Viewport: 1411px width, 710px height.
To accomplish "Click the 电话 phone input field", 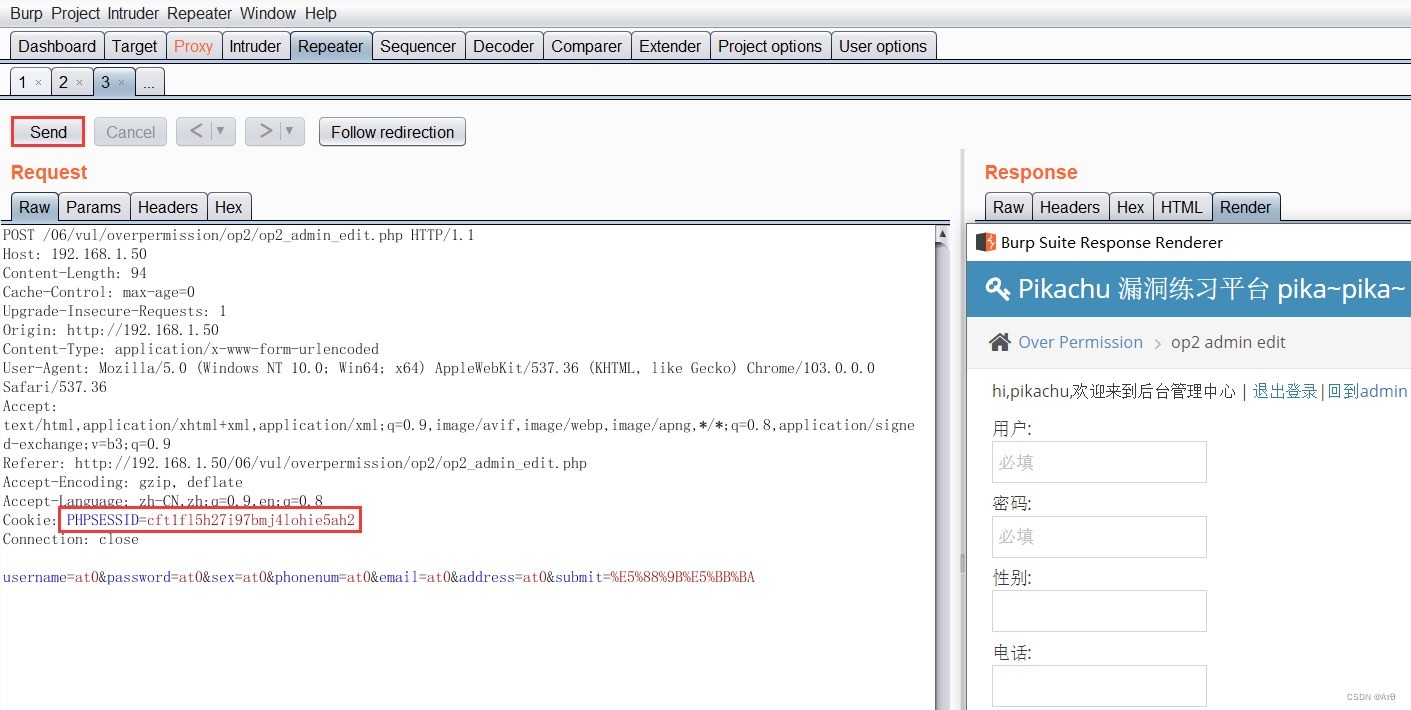I will (1099, 686).
